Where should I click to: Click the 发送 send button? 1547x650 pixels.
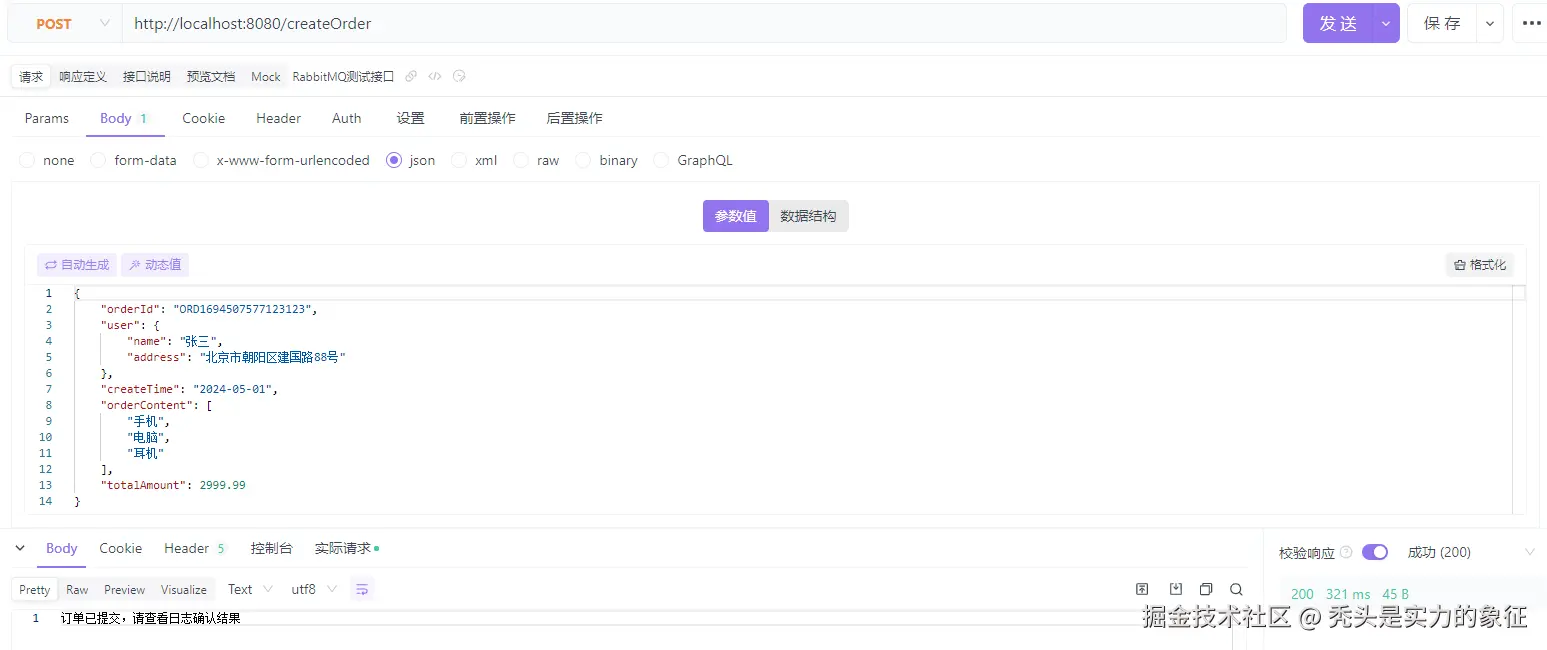[x=1340, y=22]
